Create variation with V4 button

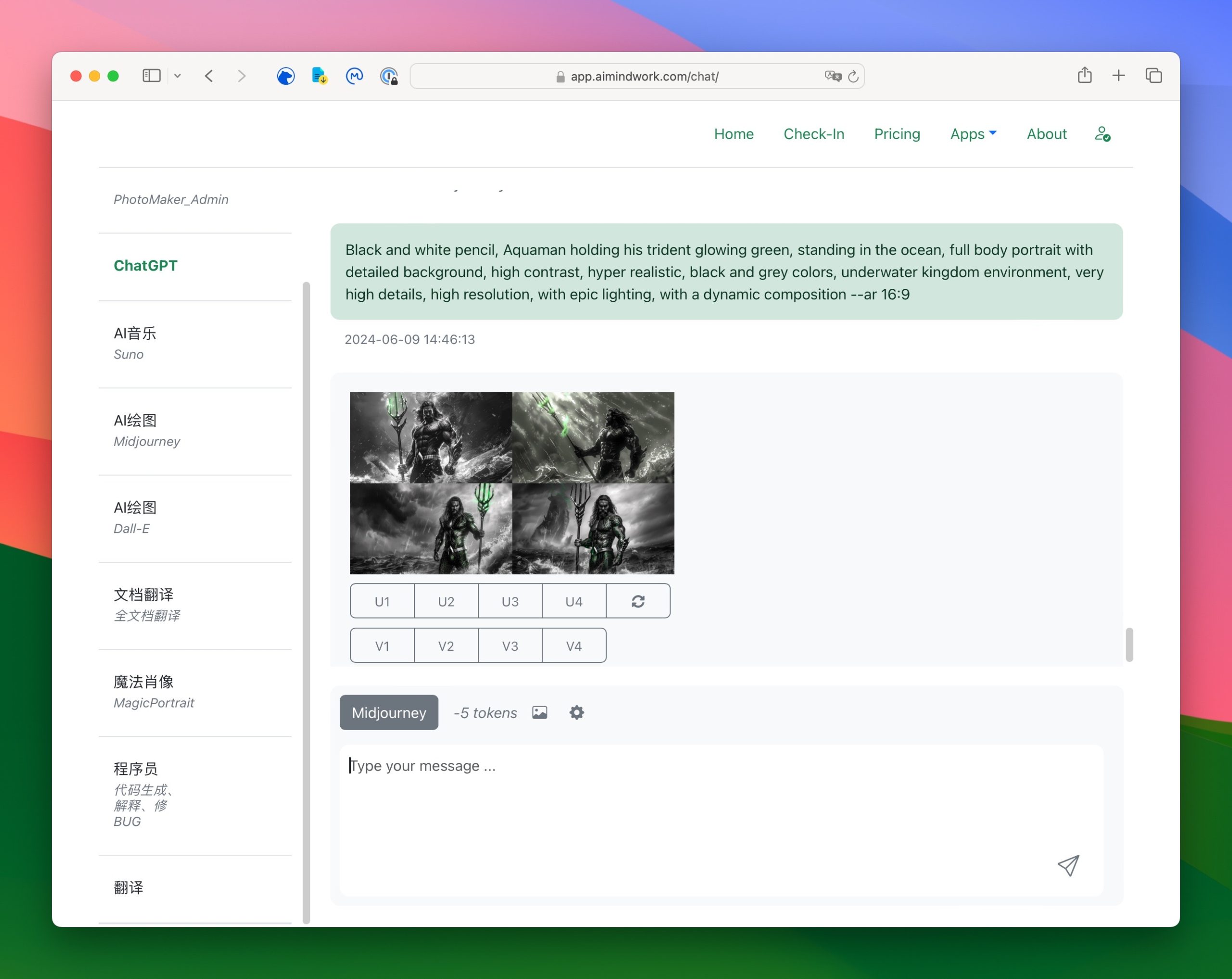(574, 646)
